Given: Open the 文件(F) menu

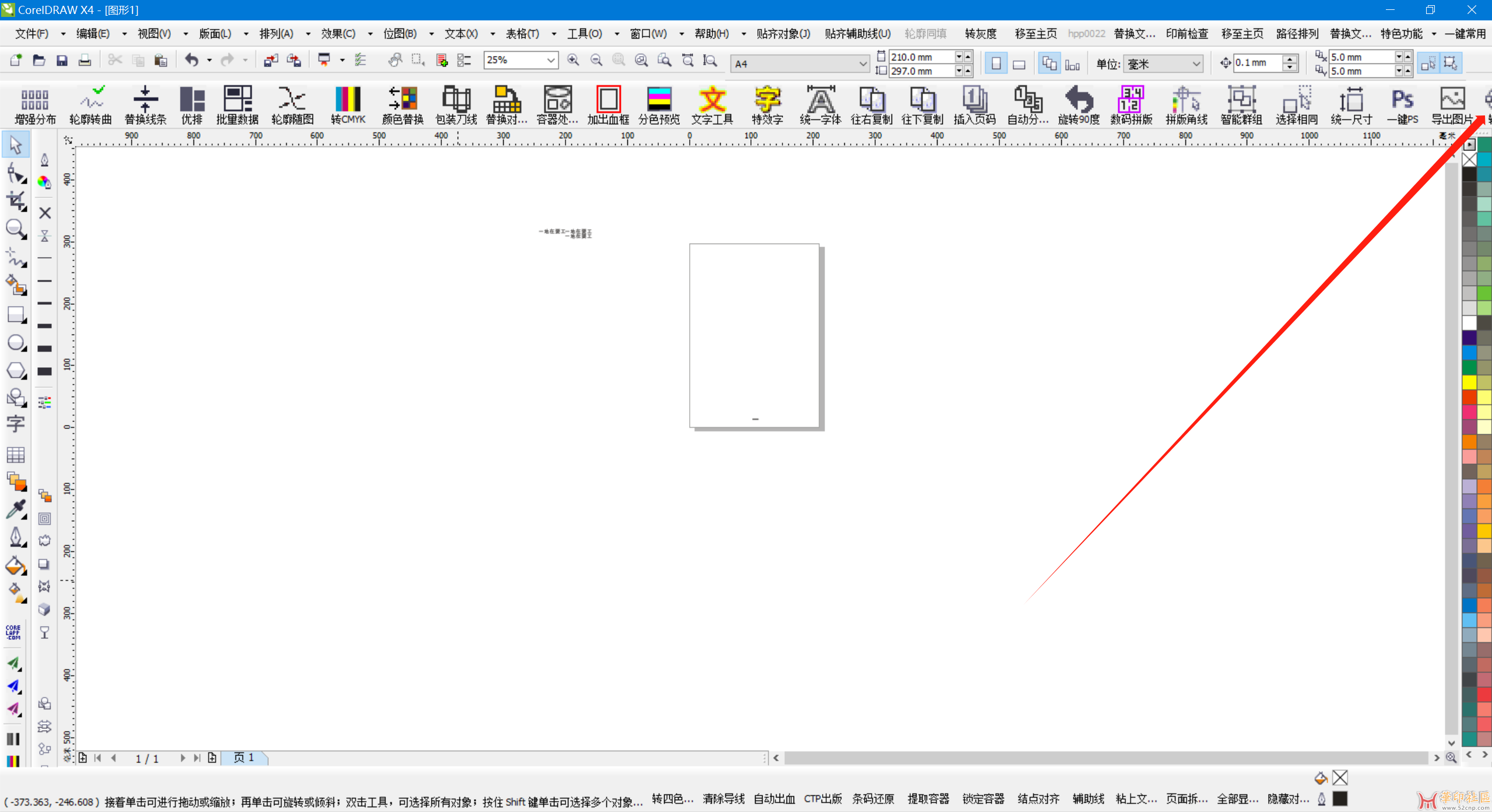Looking at the screenshot, I should [x=31, y=34].
